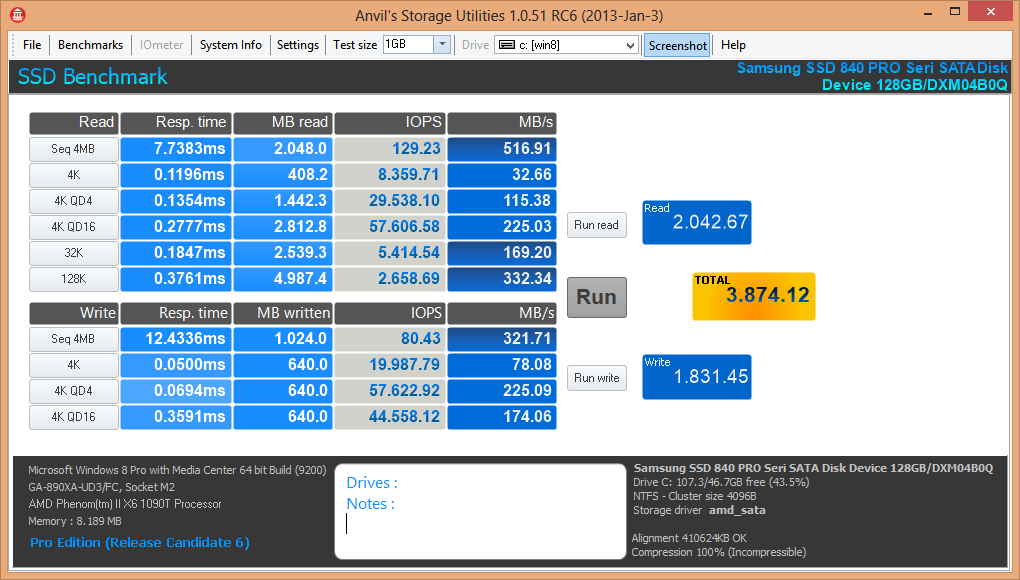Viewport: 1020px width, 580px height.
Task: Select the read 4K QD16 test button
Action: click(x=74, y=227)
